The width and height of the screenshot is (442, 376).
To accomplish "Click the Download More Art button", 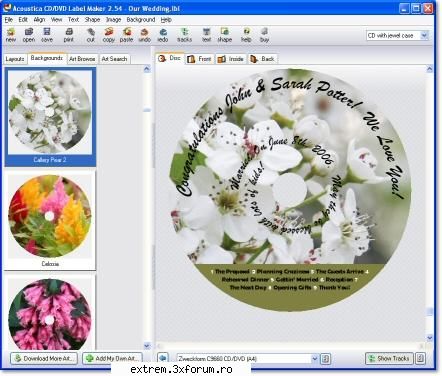I will pos(44,358).
